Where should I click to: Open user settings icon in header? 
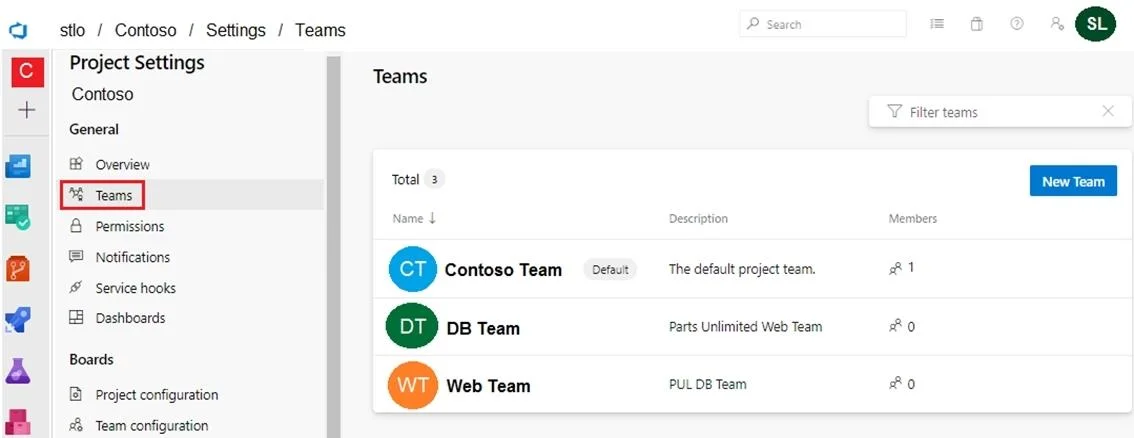click(x=1057, y=24)
